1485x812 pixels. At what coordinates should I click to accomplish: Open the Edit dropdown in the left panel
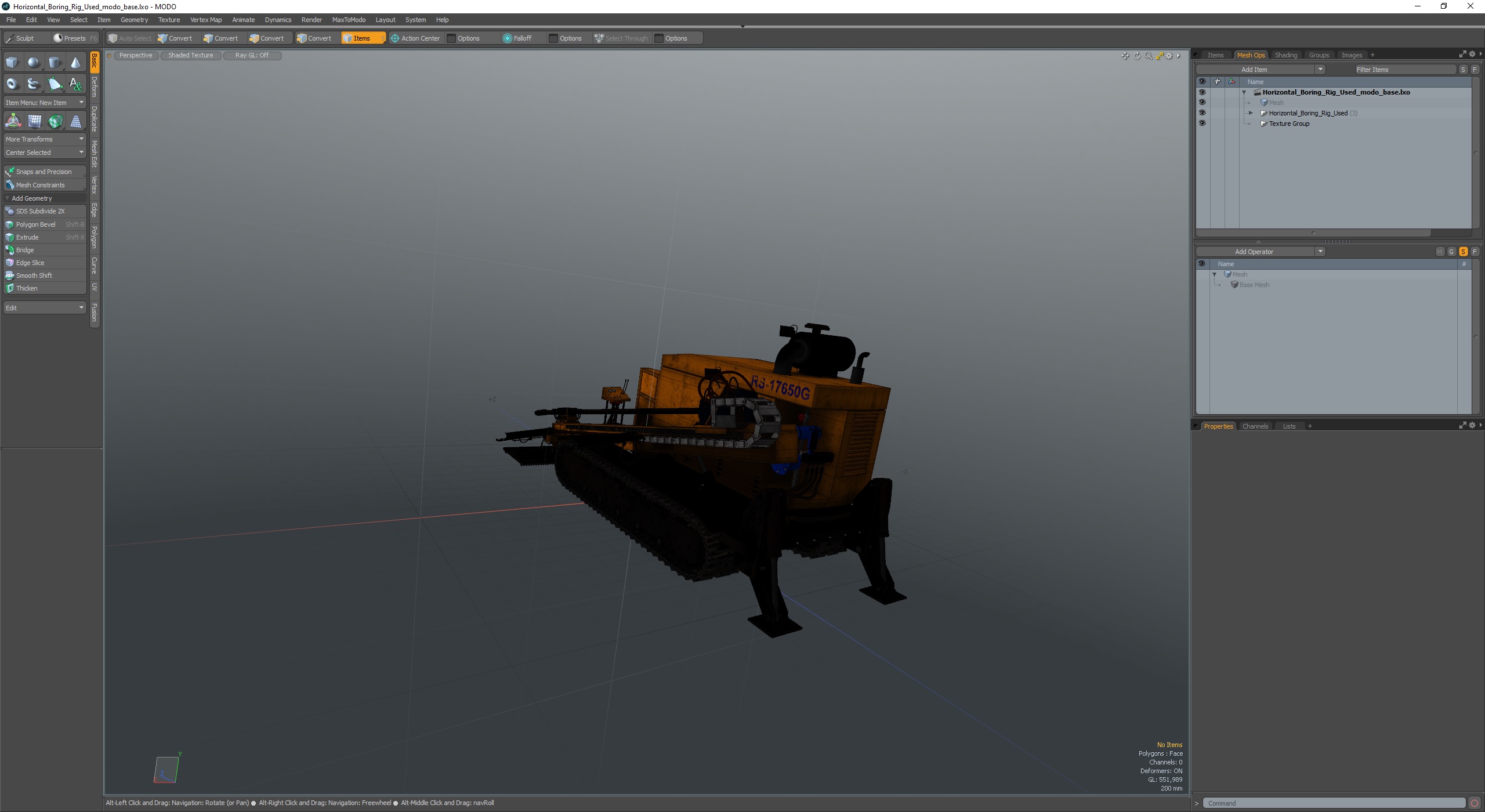click(x=45, y=308)
